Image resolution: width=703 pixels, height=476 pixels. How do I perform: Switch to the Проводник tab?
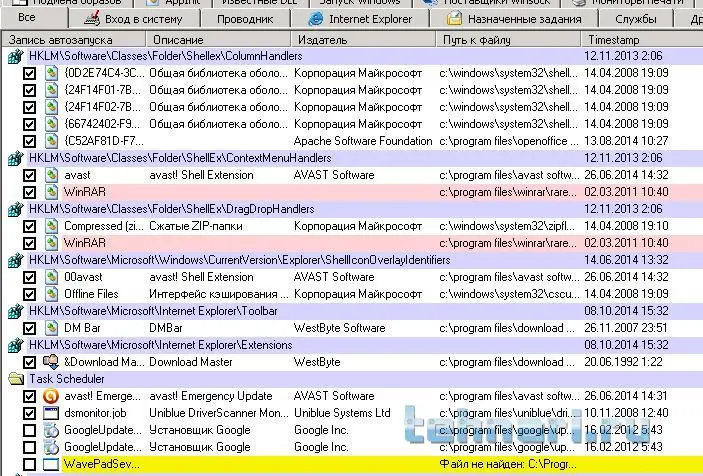pos(245,19)
